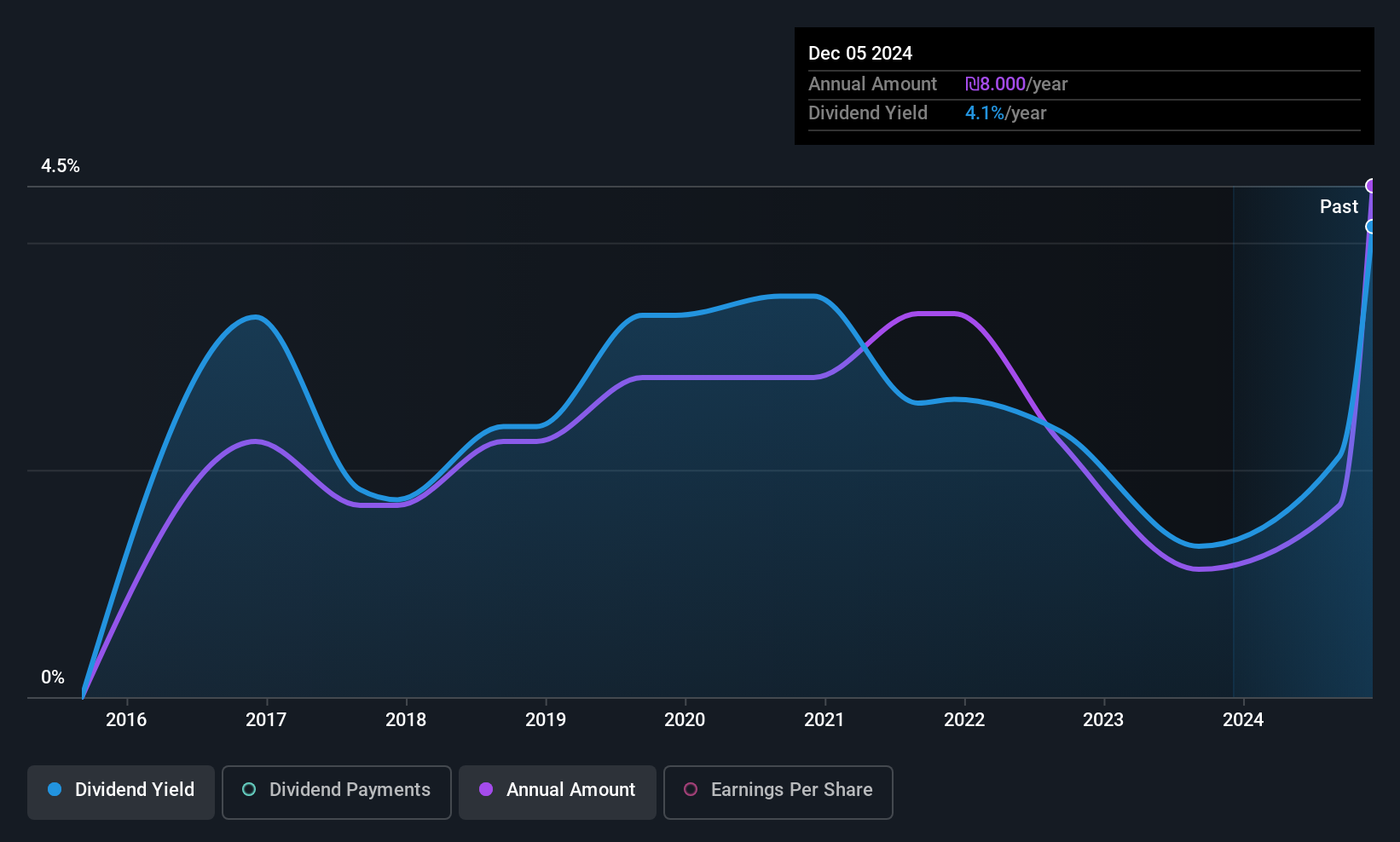Toggle the Dividend Yield series label

pos(135,790)
